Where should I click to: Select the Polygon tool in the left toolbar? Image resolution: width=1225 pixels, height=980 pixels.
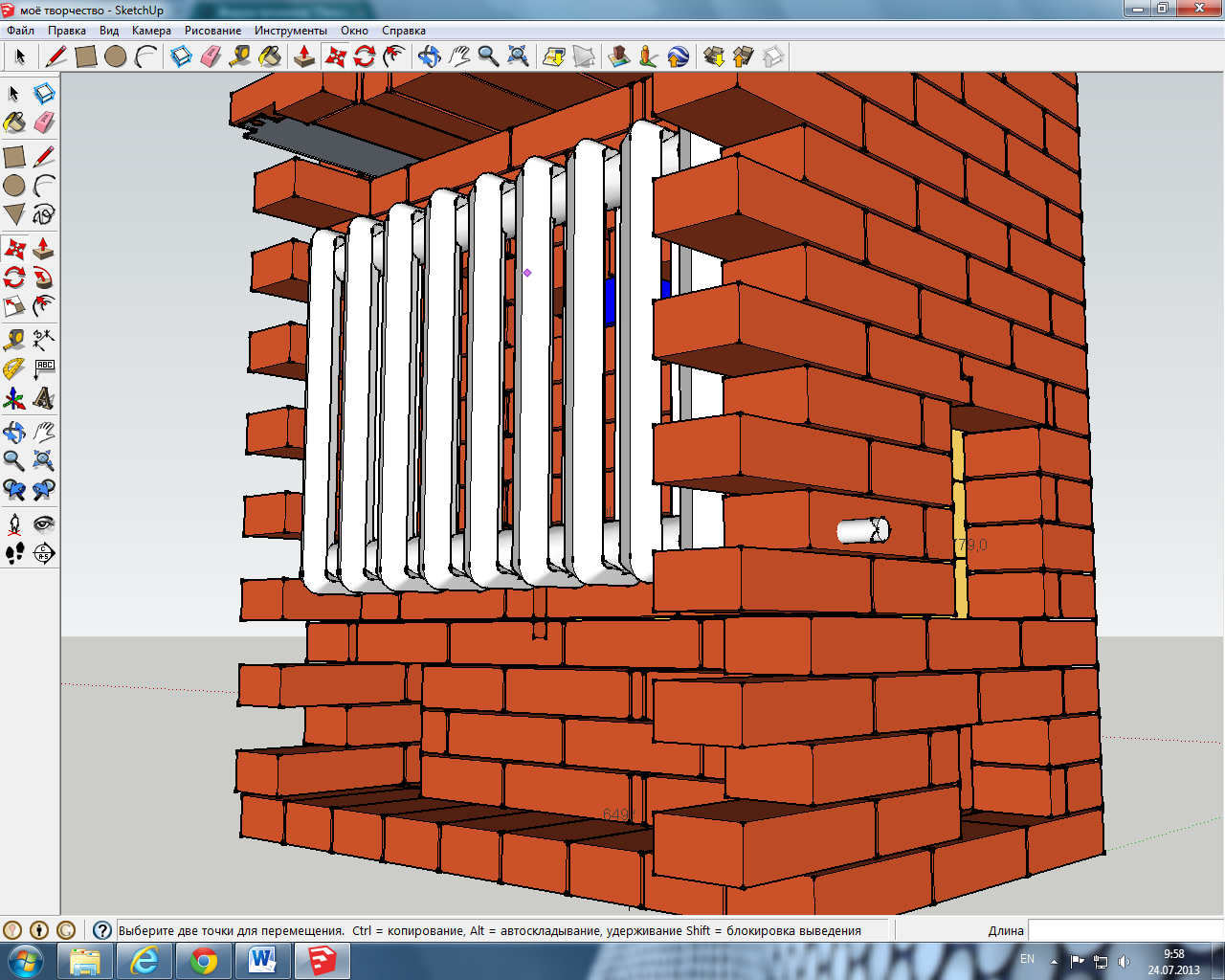pyautogui.click(x=14, y=213)
